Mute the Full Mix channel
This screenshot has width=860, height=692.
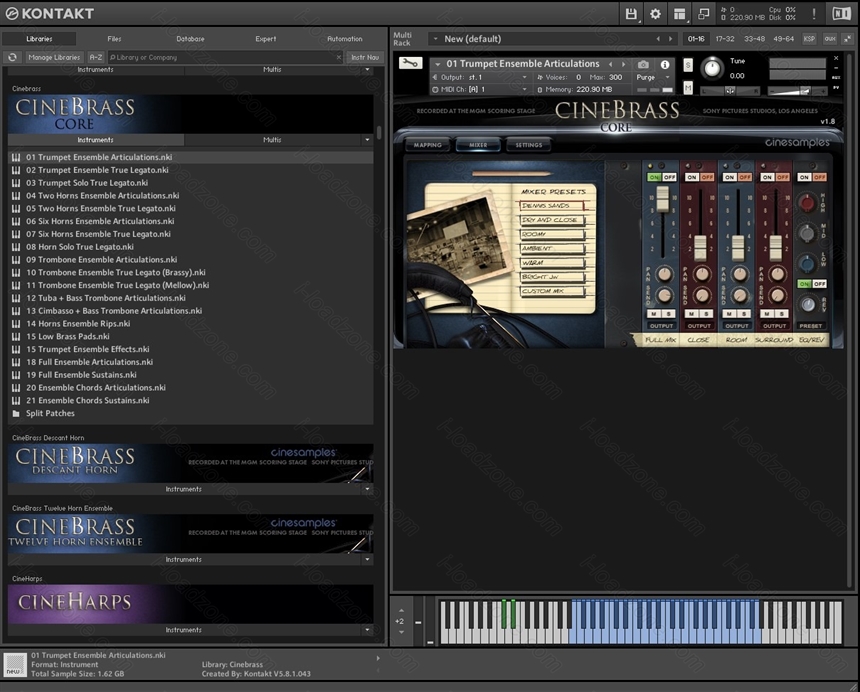pyautogui.click(x=654, y=314)
